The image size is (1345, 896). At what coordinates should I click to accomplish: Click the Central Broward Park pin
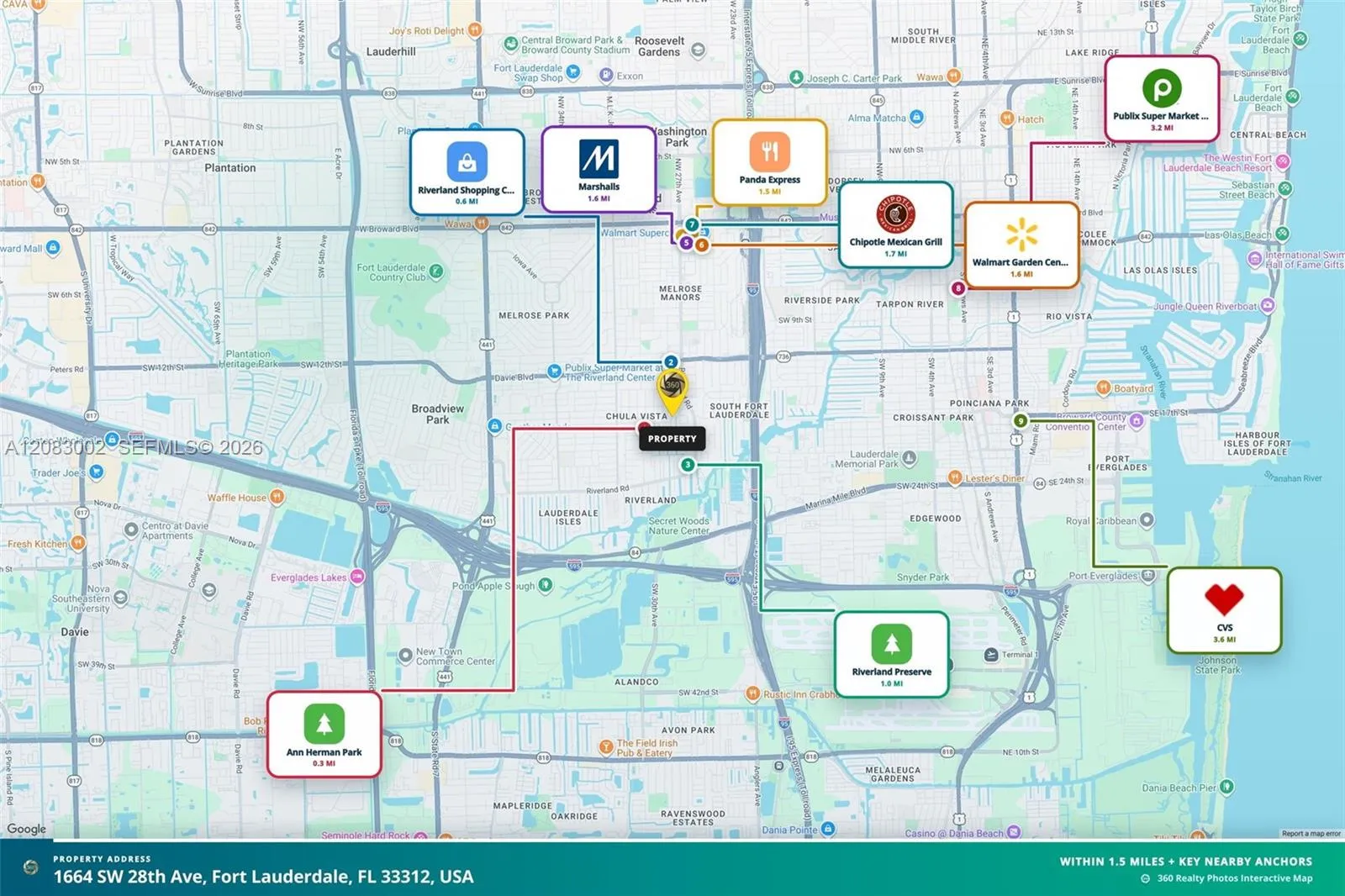pyautogui.click(x=510, y=43)
